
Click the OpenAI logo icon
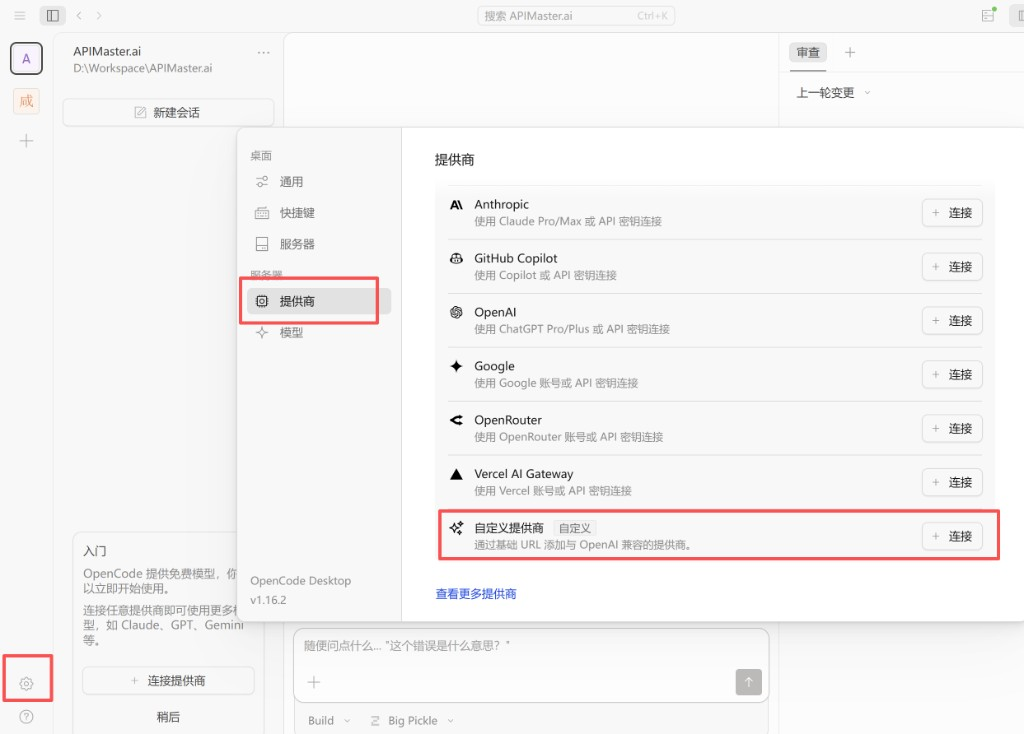coord(456,312)
